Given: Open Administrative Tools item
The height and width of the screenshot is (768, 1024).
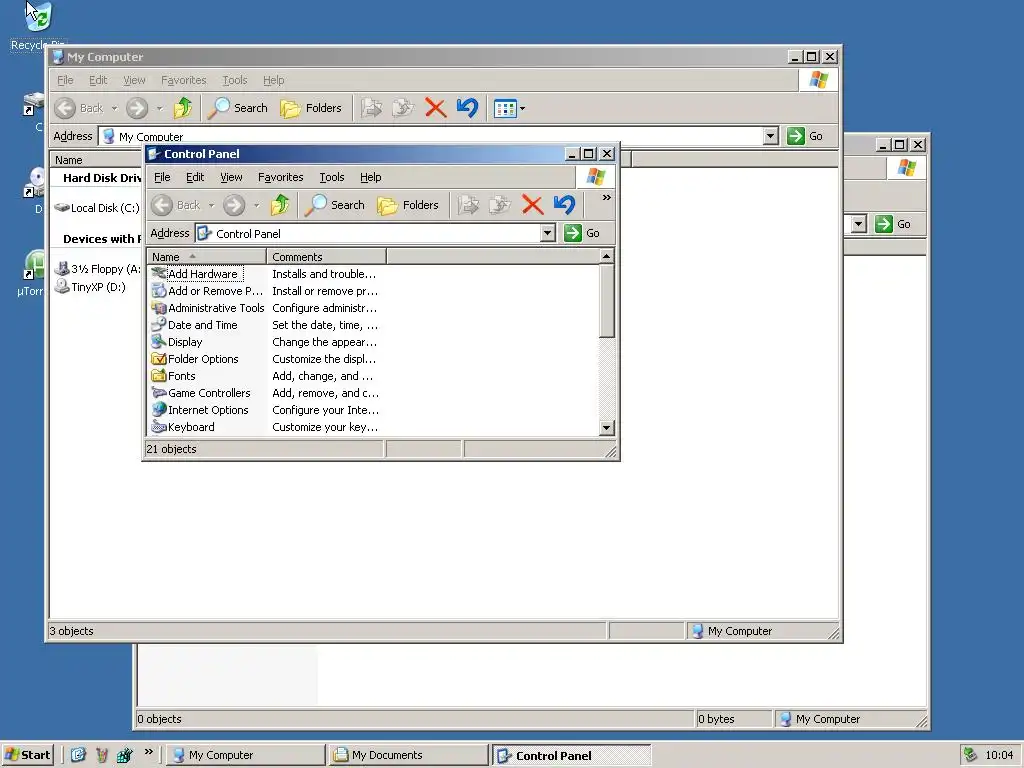Looking at the screenshot, I should point(208,308).
